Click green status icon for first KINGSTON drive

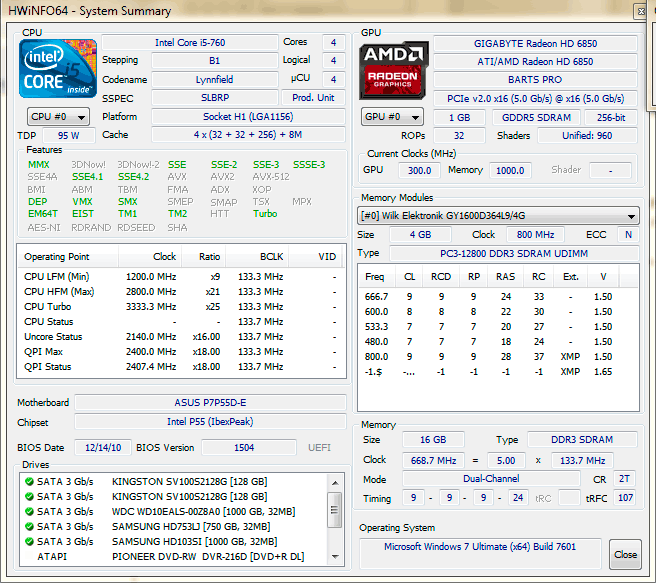tap(29, 481)
